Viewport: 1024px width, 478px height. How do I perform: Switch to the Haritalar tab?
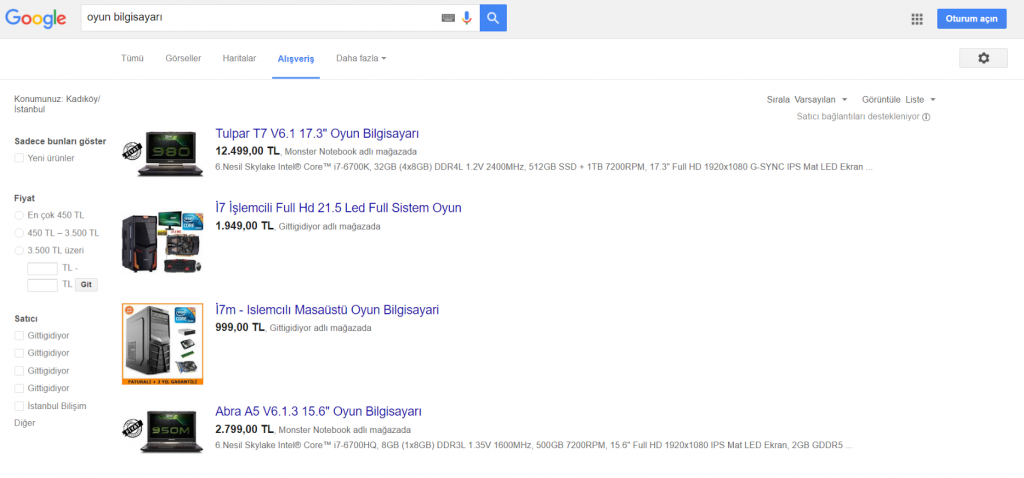(x=239, y=58)
